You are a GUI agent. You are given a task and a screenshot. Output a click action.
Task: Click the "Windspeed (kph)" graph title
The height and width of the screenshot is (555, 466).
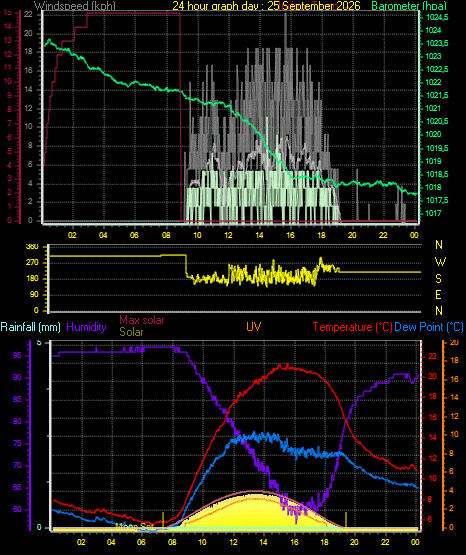75,6
